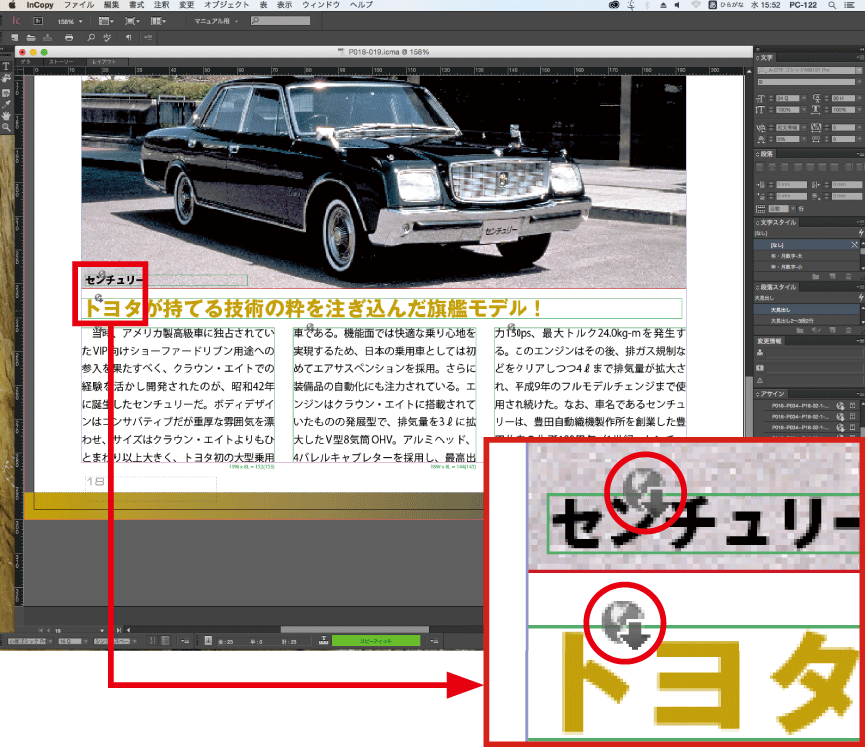The height and width of the screenshot is (747, 865).
Task: Open the マニュアル用 workspace dropdown
Action: pos(216,22)
